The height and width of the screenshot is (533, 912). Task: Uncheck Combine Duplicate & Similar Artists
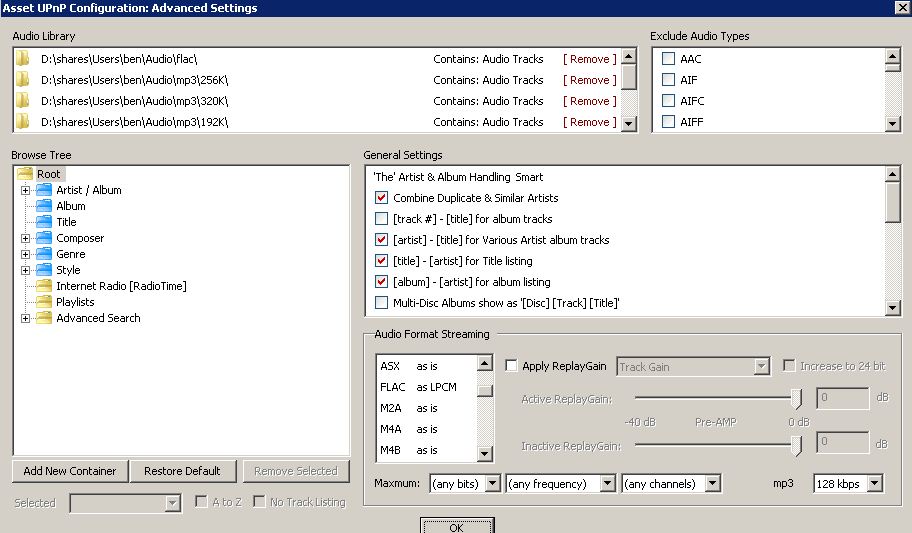click(382, 198)
